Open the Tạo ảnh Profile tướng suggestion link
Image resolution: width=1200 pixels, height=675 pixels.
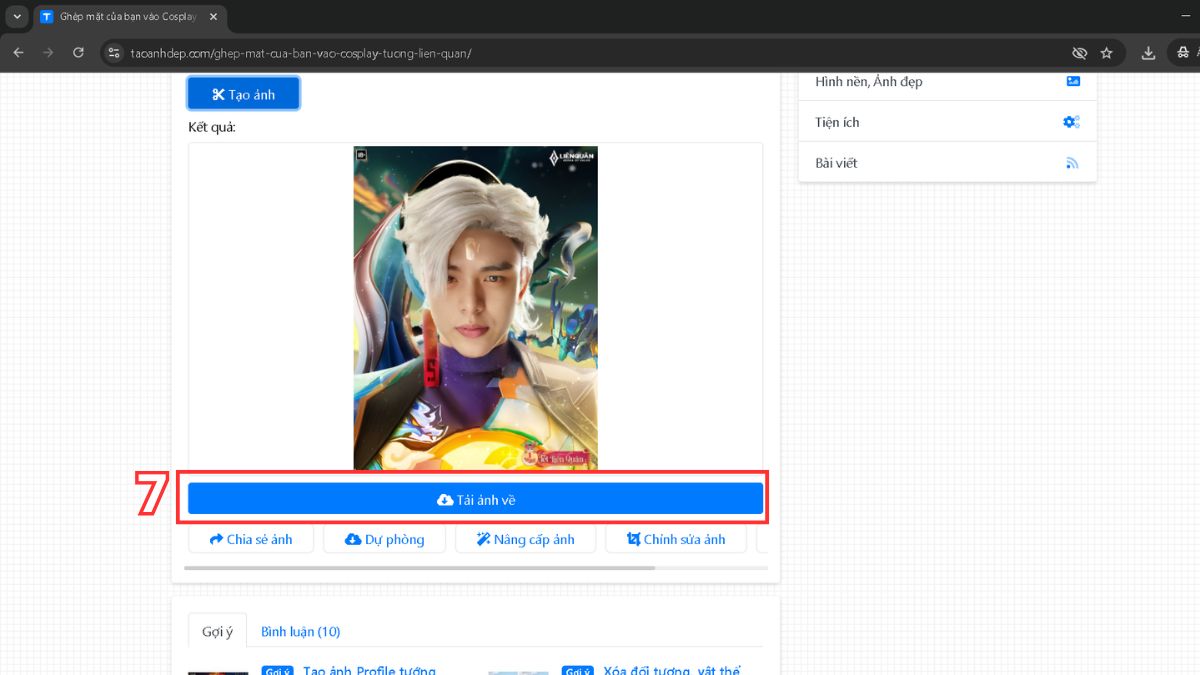[371, 669]
